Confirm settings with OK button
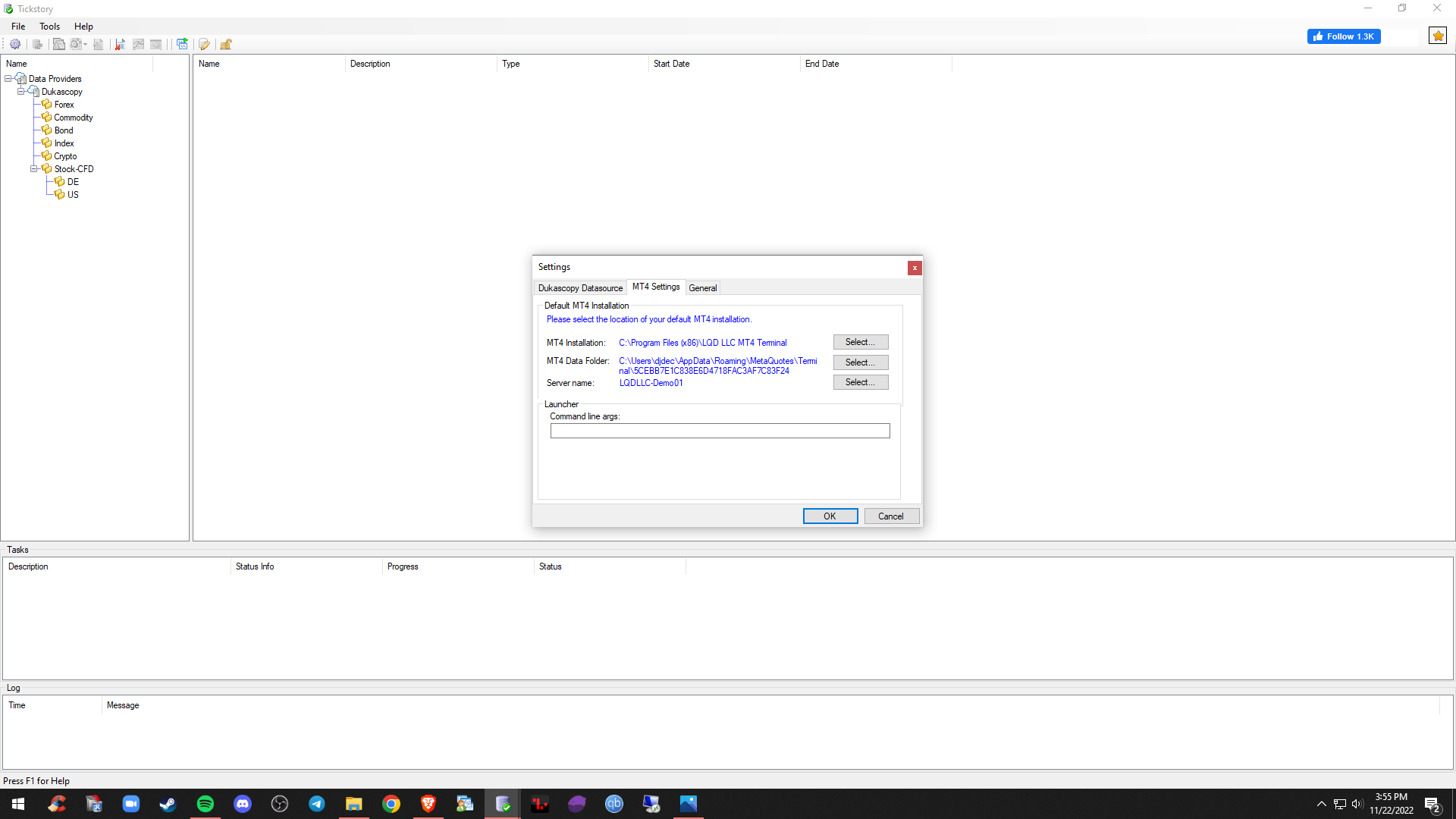The height and width of the screenshot is (819, 1456). point(830,516)
